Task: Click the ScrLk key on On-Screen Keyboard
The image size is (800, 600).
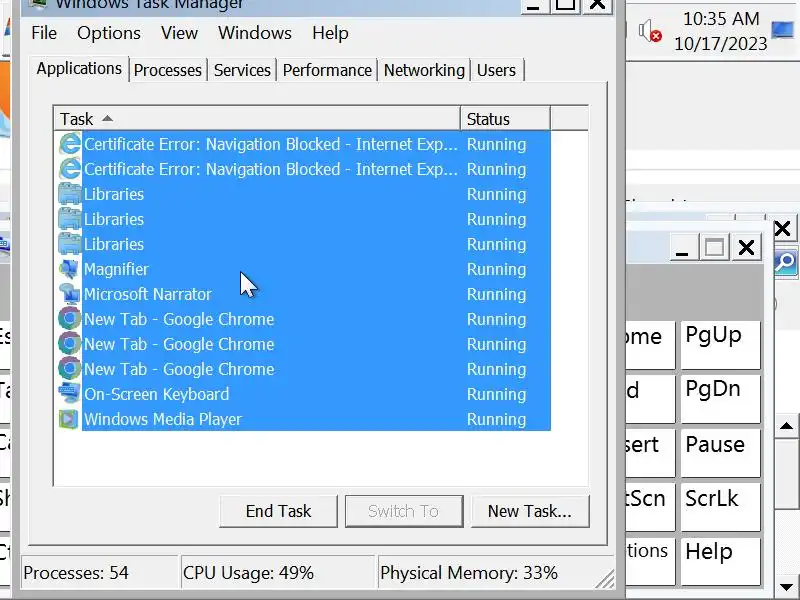Action: (x=720, y=507)
